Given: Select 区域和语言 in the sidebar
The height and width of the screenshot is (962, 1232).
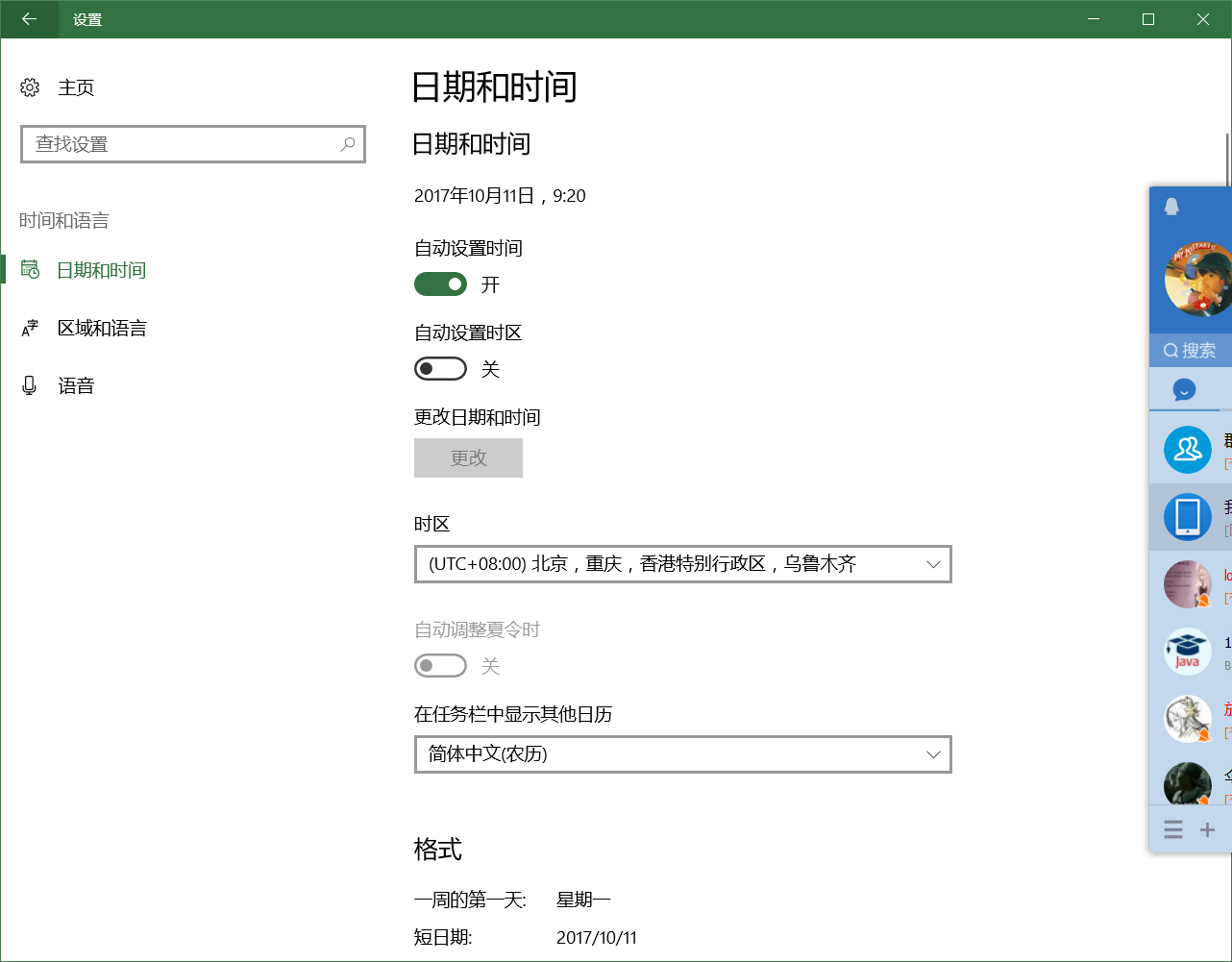Looking at the screenshot, I should (x=102, y=328).
